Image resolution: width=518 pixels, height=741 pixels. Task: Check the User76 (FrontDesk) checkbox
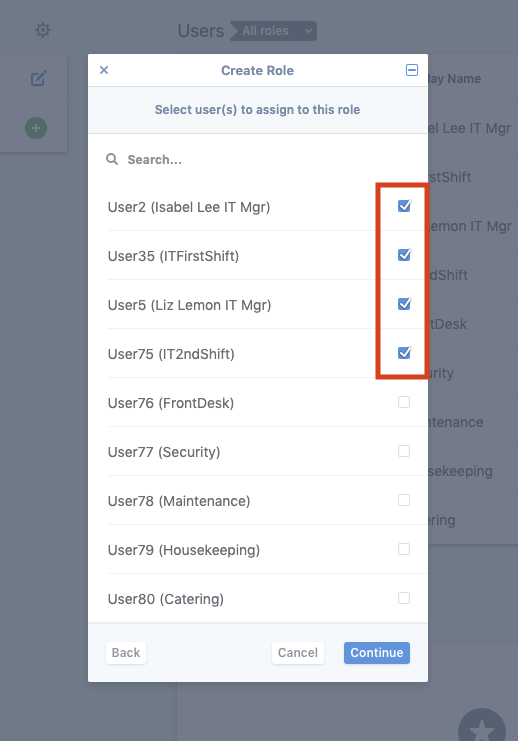404,402
